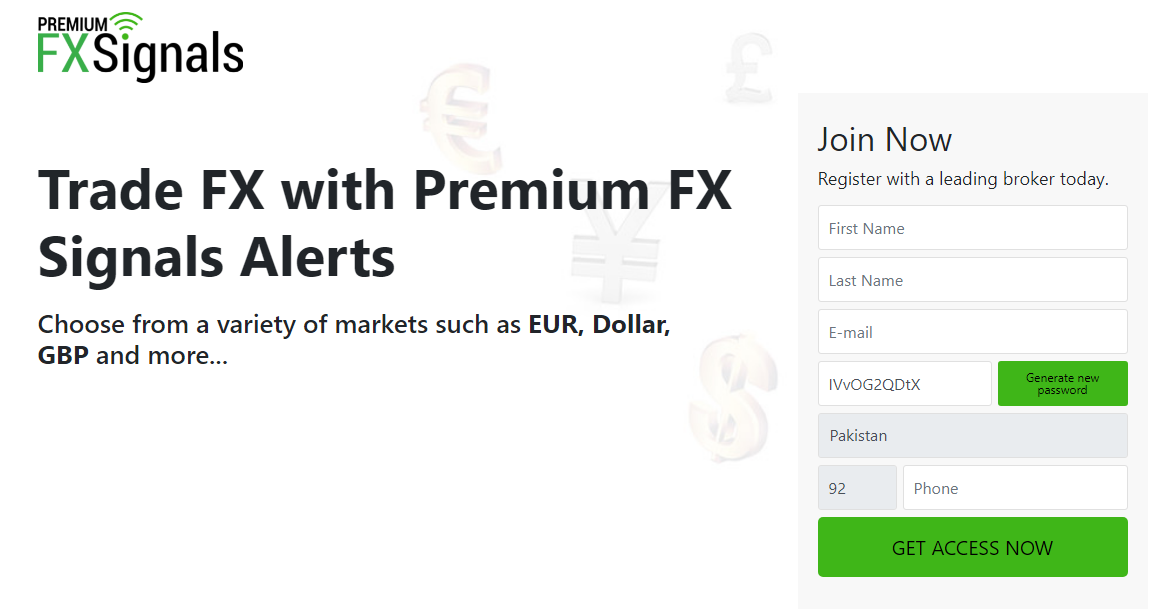Click the Phone number field
This screenshot has height=609, width=1171.
(1015, 487)
